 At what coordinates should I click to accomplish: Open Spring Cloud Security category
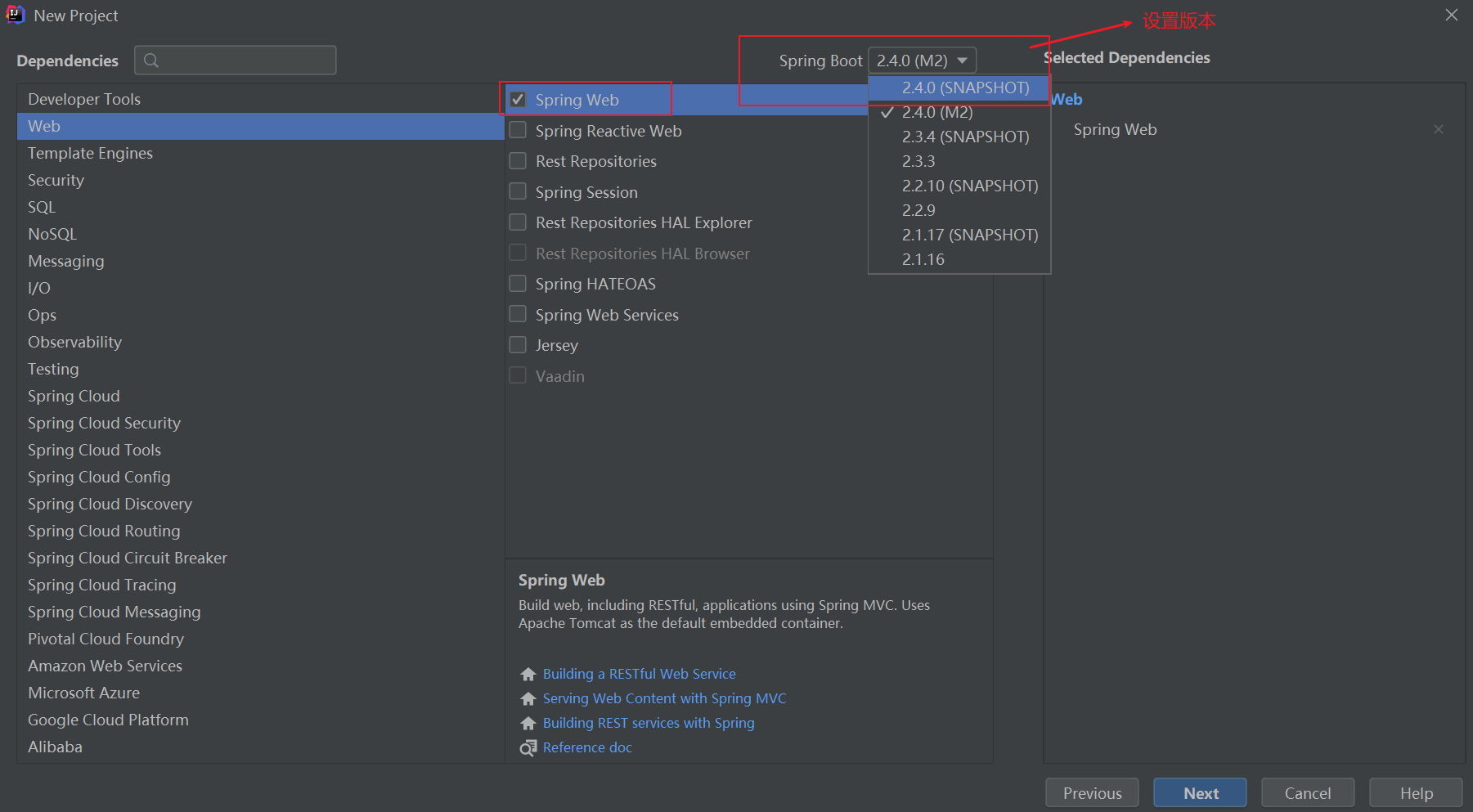(260, 423)
